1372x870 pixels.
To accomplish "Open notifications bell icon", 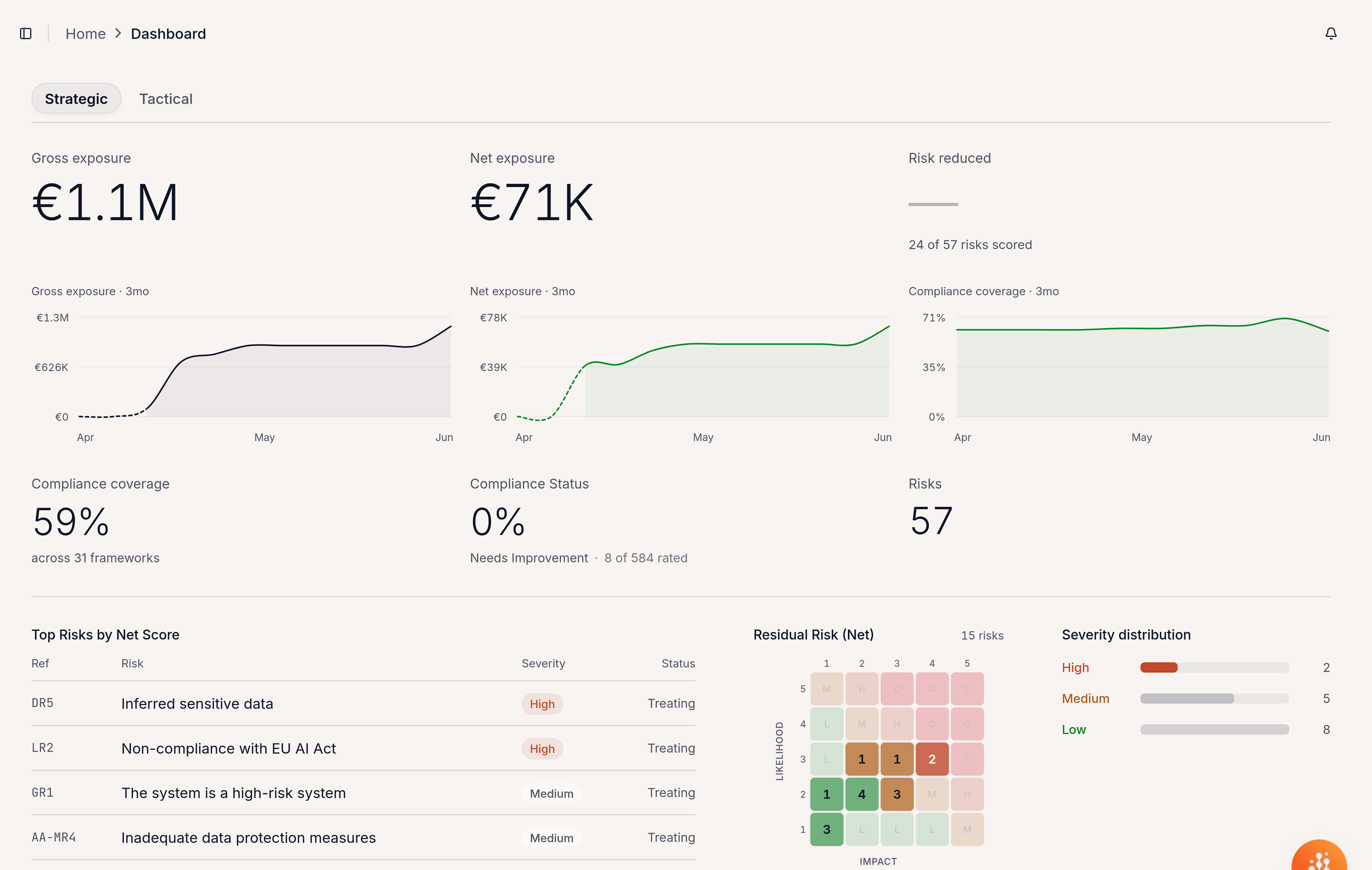I will [x=1330, y=34].
